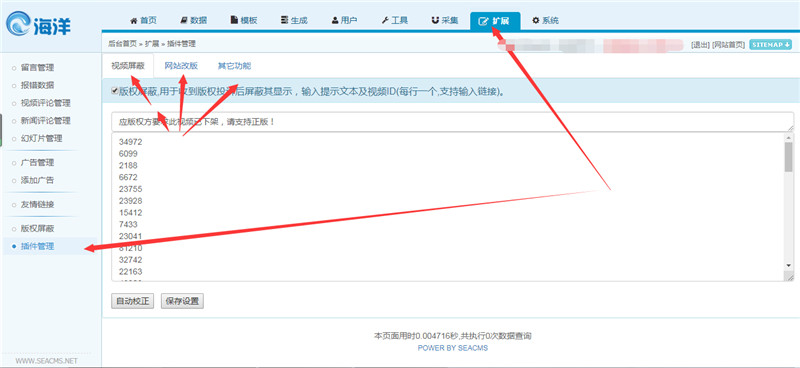Select 插件管理 in the sidebar
The width and height of the screenshot is (800, 368).
[37, 247]
